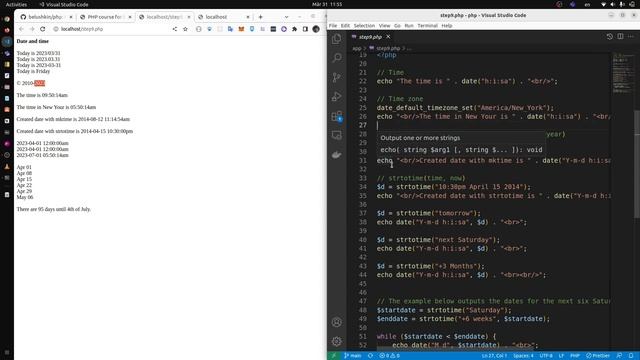
Task: Open the MetaMask fox extension
Action: pyautogui.click(x=241, y=29)
